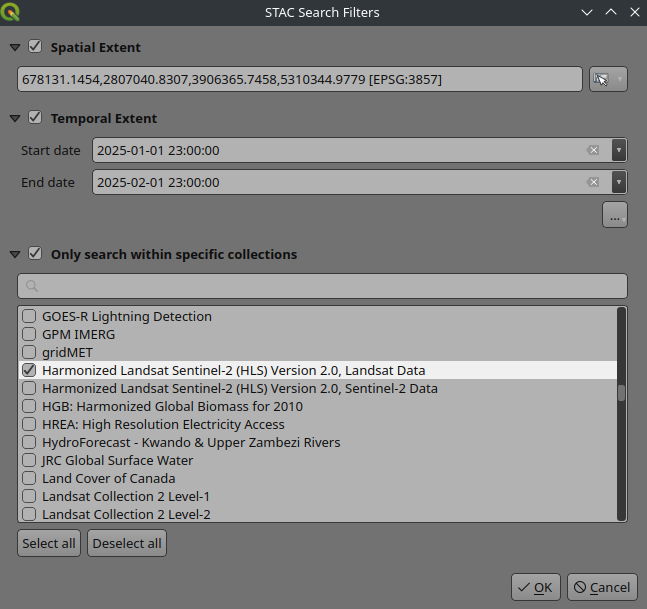Click the Temporal Extent section title
This screenshot has height=609, width=647.
[x=104, y=118]
